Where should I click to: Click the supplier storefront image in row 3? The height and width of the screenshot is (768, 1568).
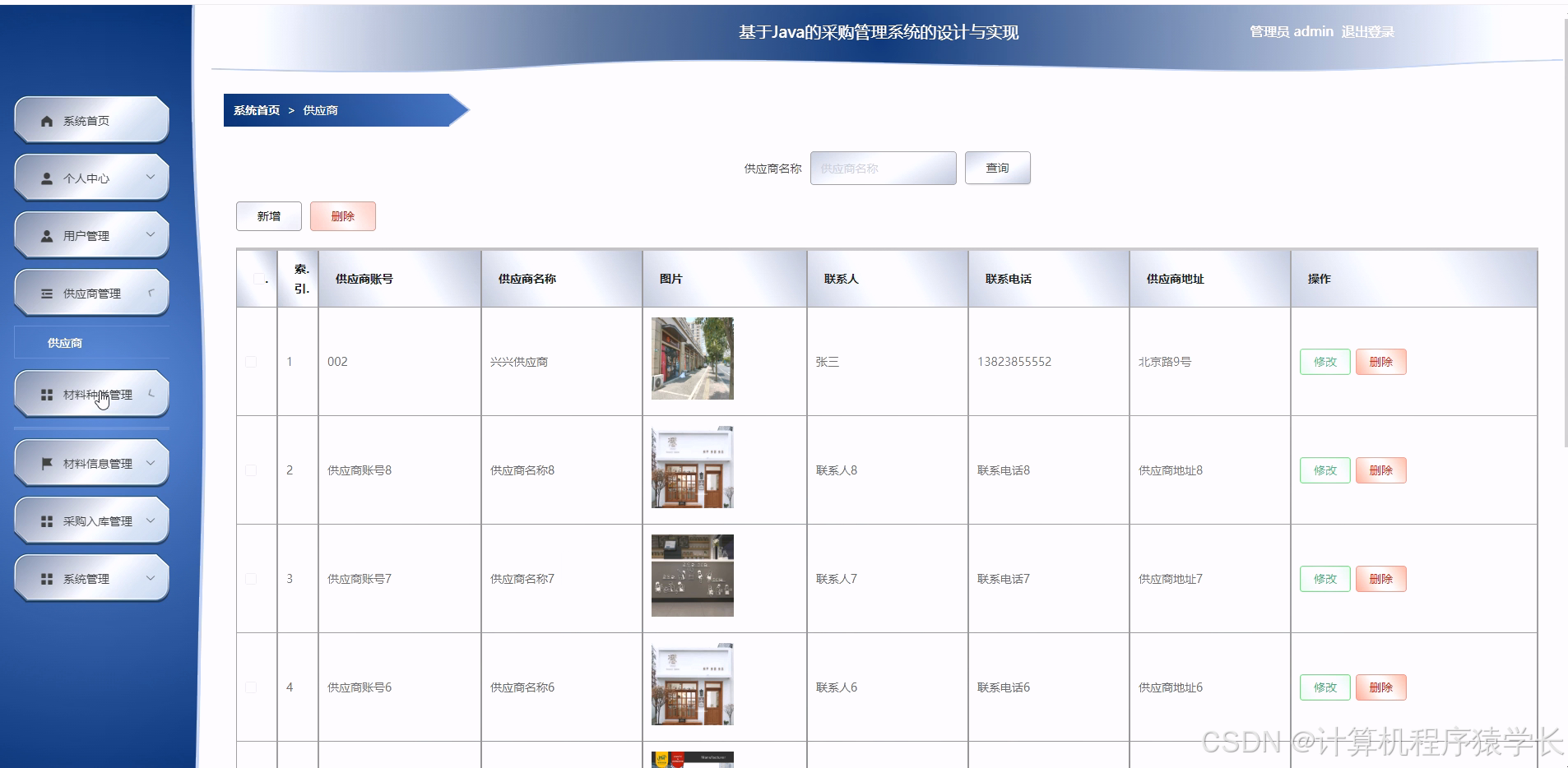692,576
